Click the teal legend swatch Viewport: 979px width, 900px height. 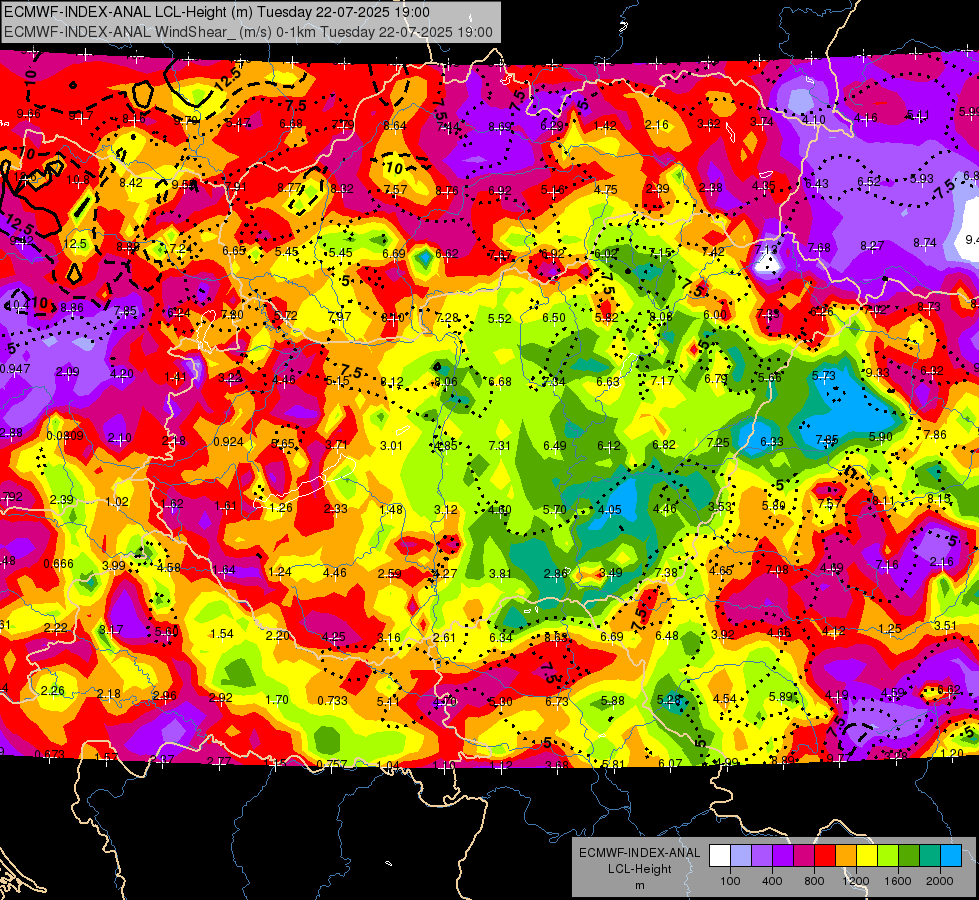point(929,855)
